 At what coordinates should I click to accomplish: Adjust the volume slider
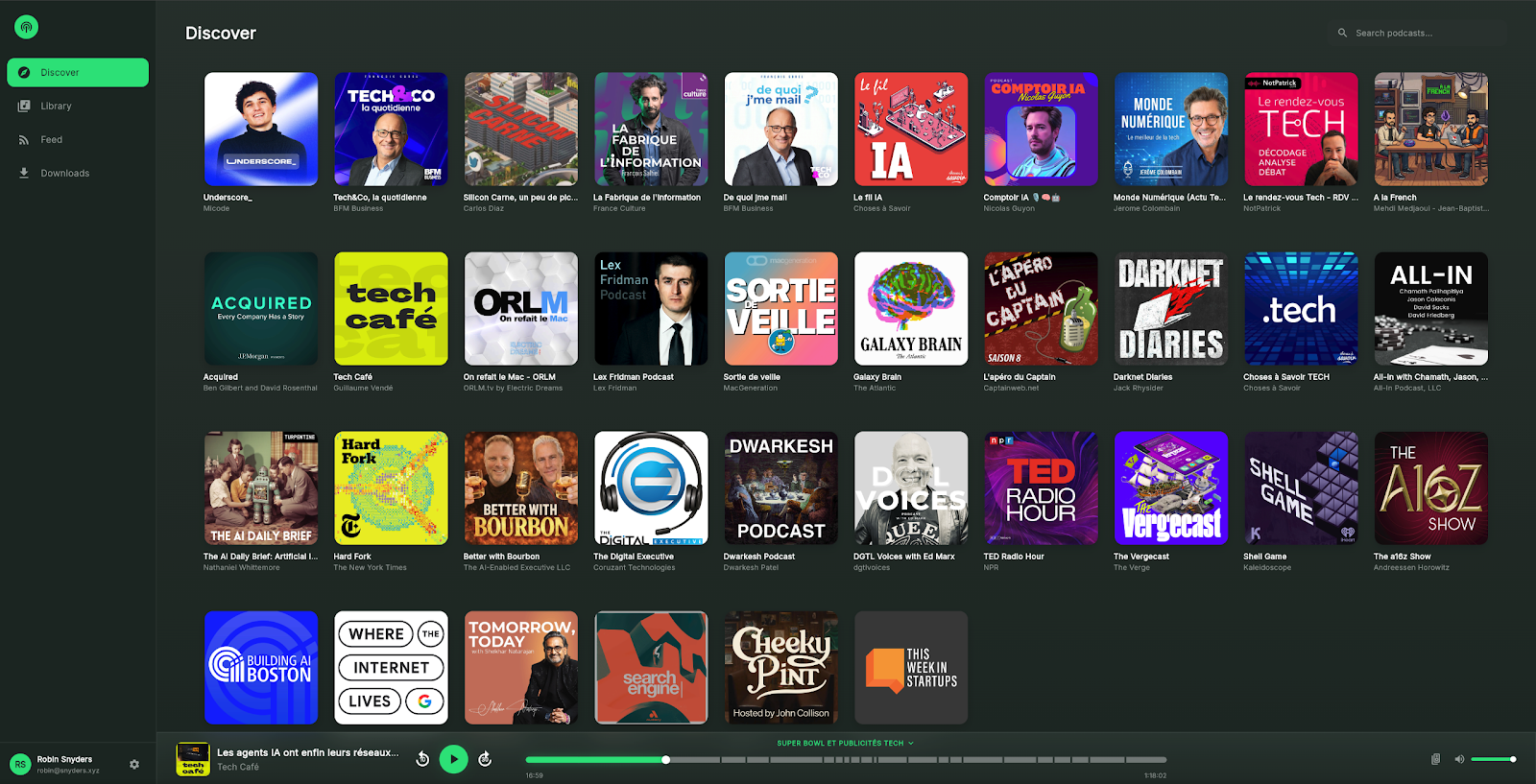pyautogui.click(x=1493, y=759)
